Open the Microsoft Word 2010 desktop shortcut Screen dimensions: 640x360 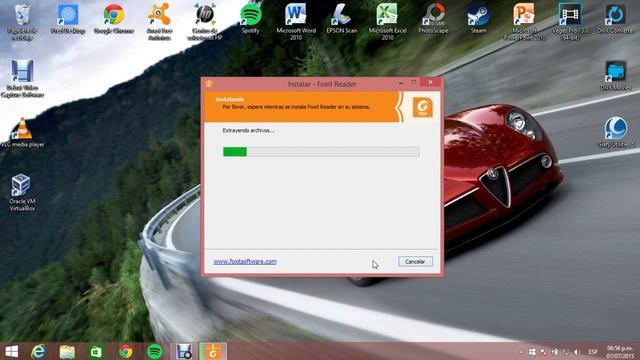[296, 21]
